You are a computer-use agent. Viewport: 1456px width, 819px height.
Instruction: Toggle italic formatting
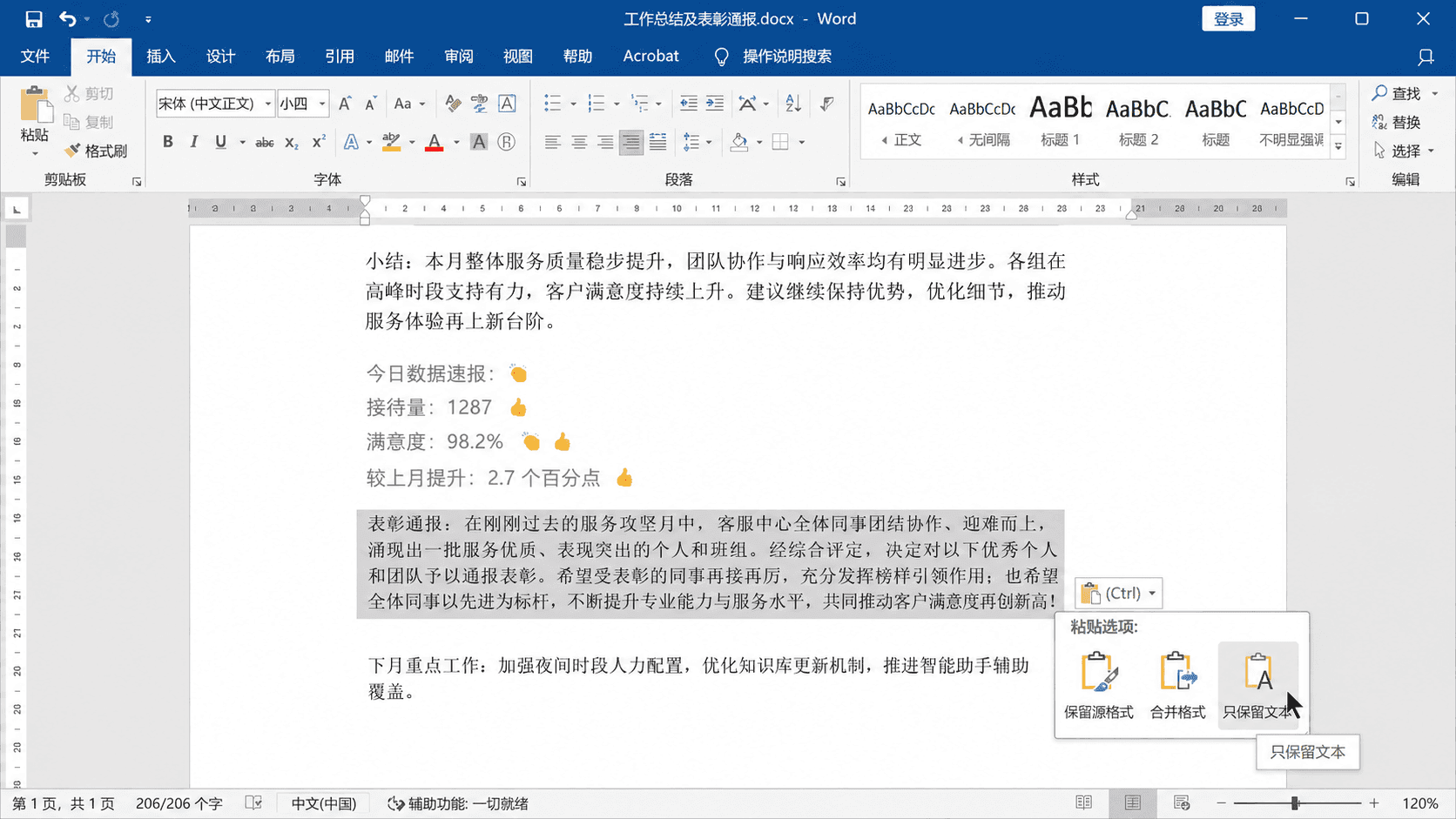(194, 142)
